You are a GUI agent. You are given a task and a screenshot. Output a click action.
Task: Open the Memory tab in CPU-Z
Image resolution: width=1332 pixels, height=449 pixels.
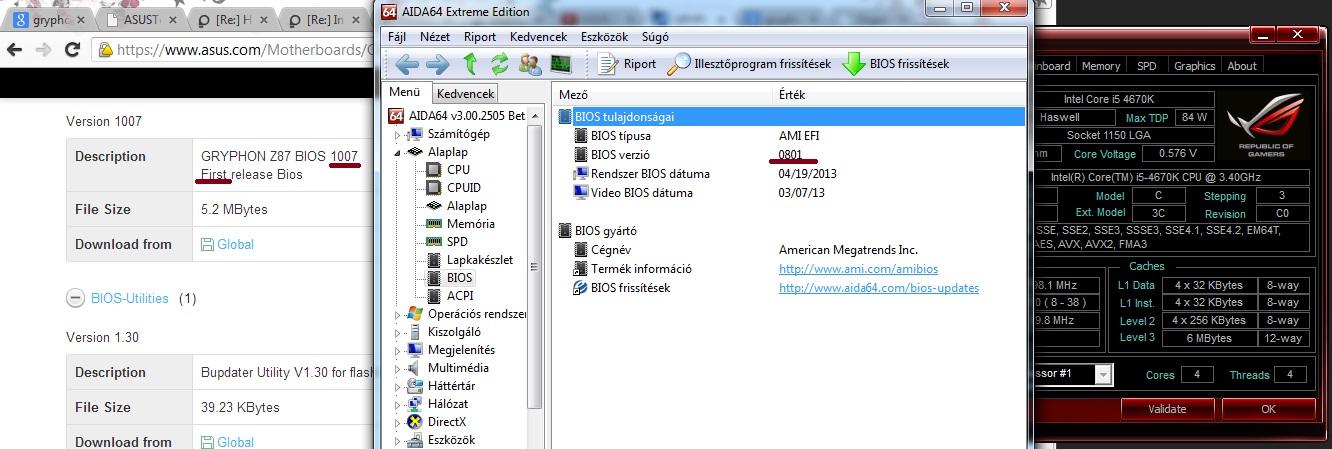tap(1101, 66)
